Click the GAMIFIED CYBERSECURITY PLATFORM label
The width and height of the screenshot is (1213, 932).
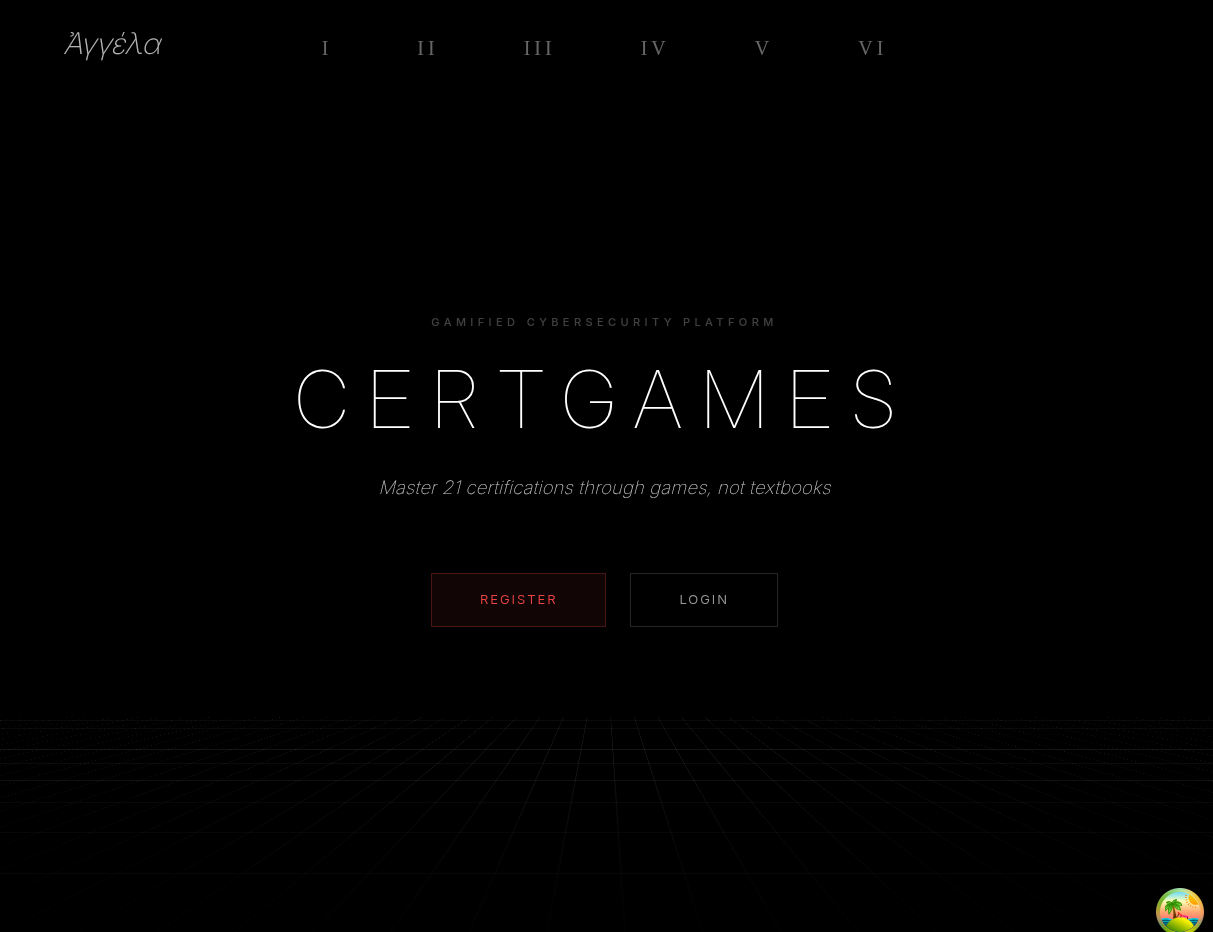(x=604, y=322)
